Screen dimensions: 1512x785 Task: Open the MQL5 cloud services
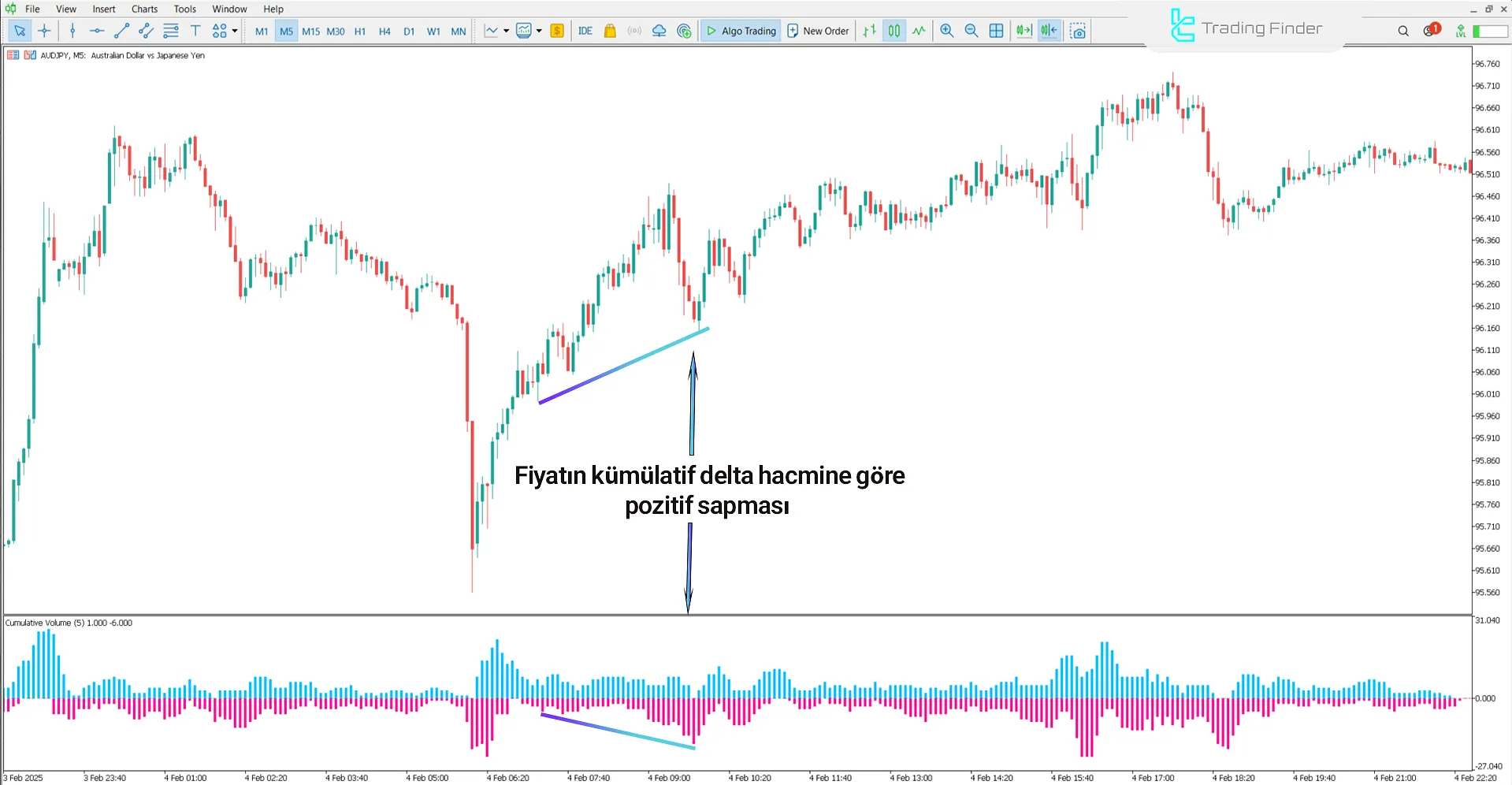pos(659,31)
